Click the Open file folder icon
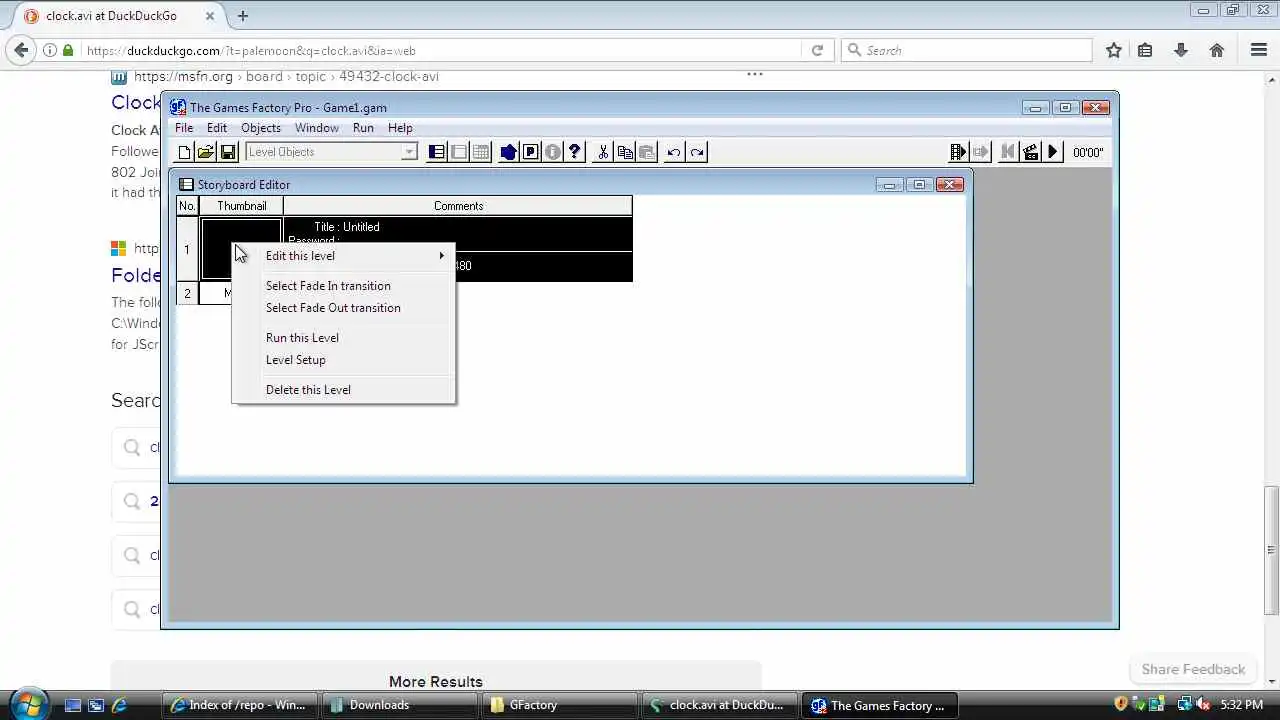The image size is (1280, 720). point(206,152)
